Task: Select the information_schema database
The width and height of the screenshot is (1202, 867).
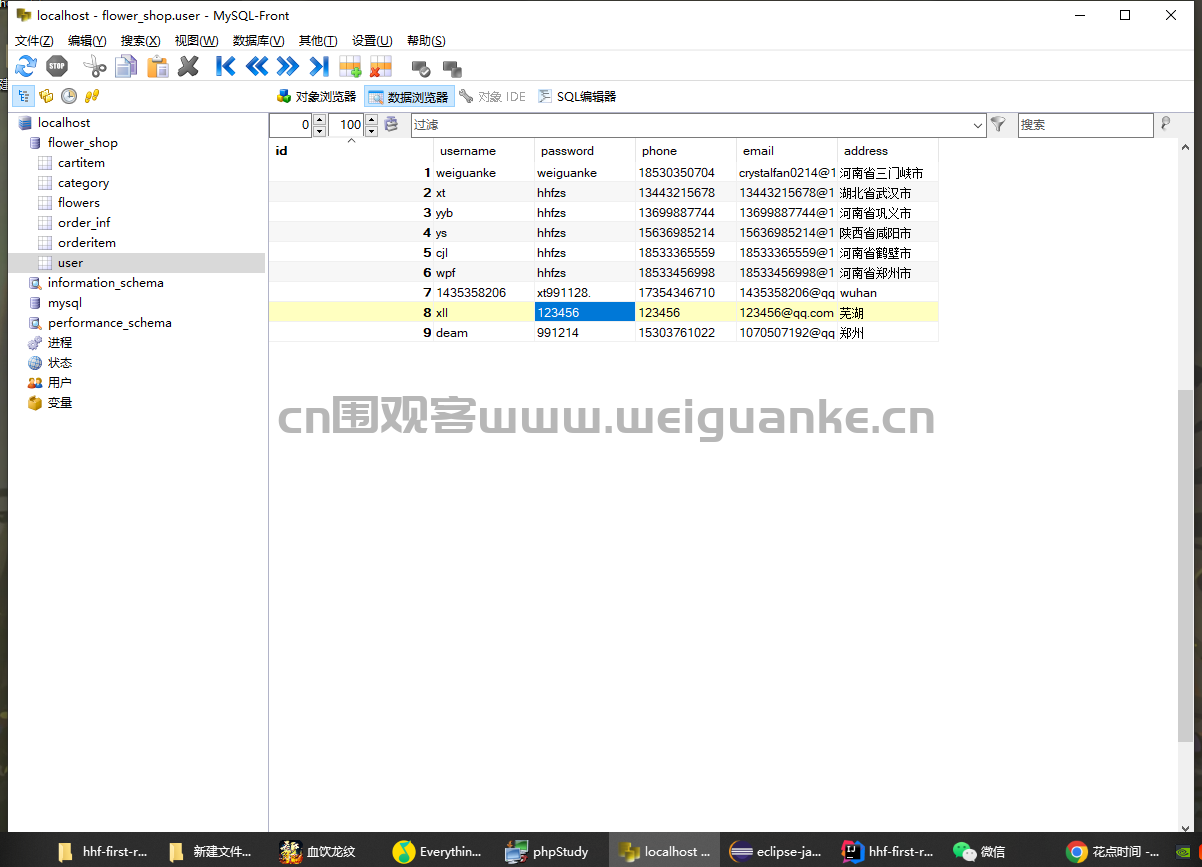Action: point(105,282)
